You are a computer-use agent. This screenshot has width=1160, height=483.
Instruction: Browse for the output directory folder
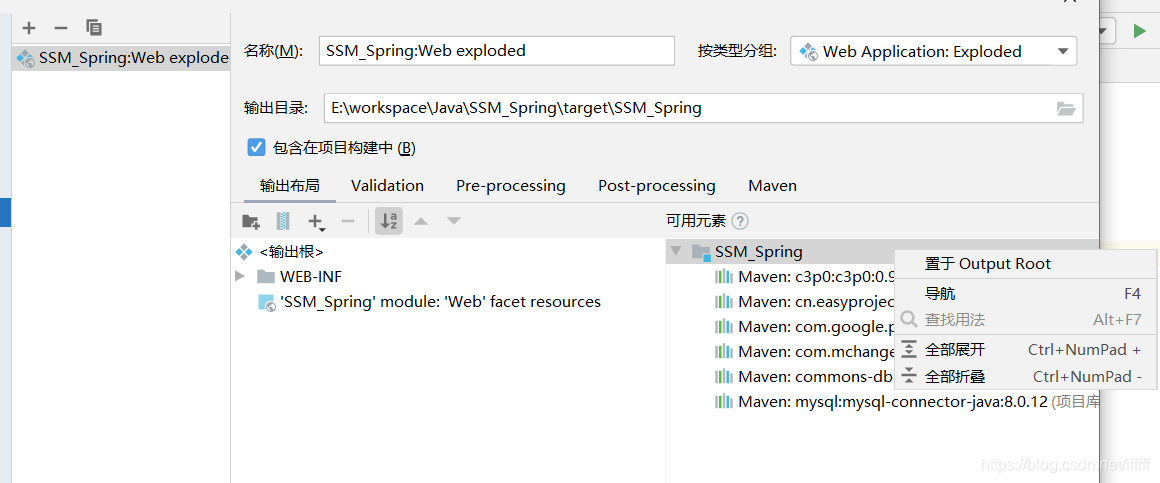pos(1065,109)
